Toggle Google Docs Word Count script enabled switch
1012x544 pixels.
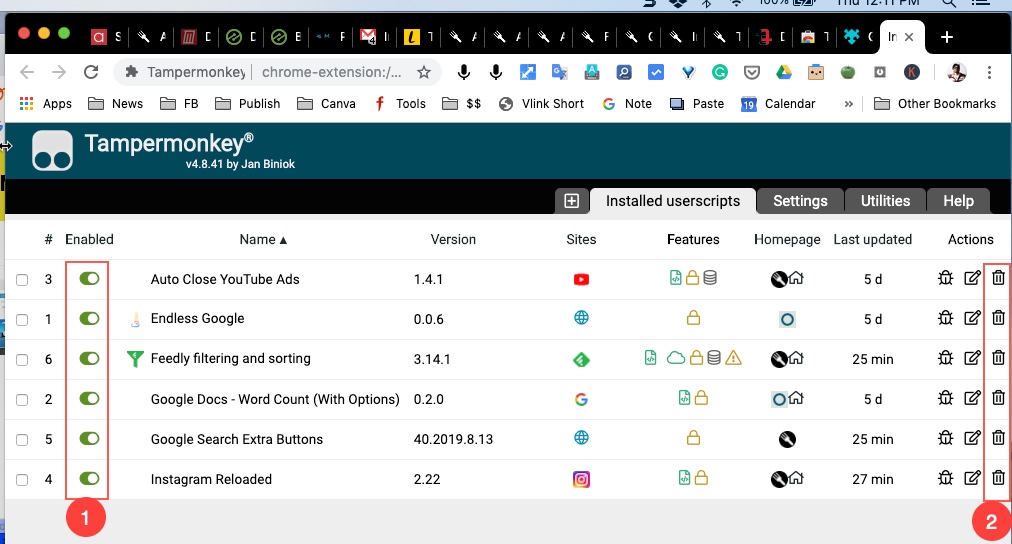coord(89,399)
